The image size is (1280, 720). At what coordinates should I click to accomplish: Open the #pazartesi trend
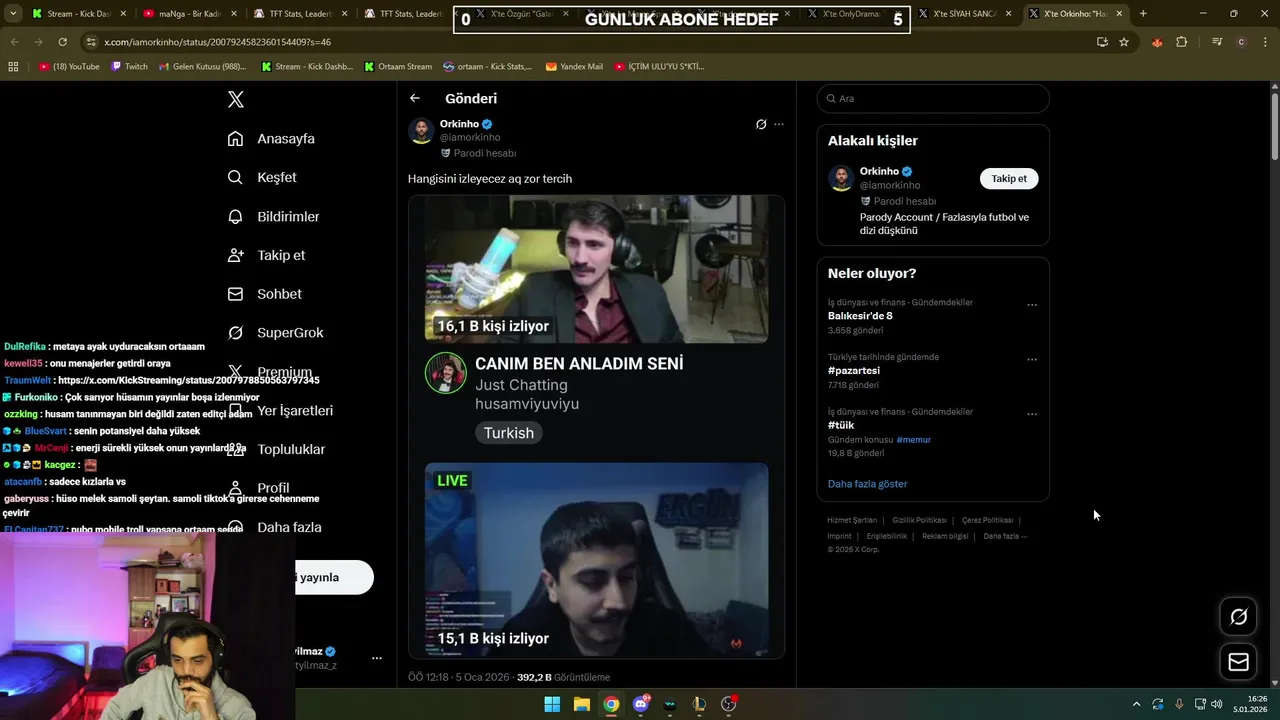click(x=853, y=370)
